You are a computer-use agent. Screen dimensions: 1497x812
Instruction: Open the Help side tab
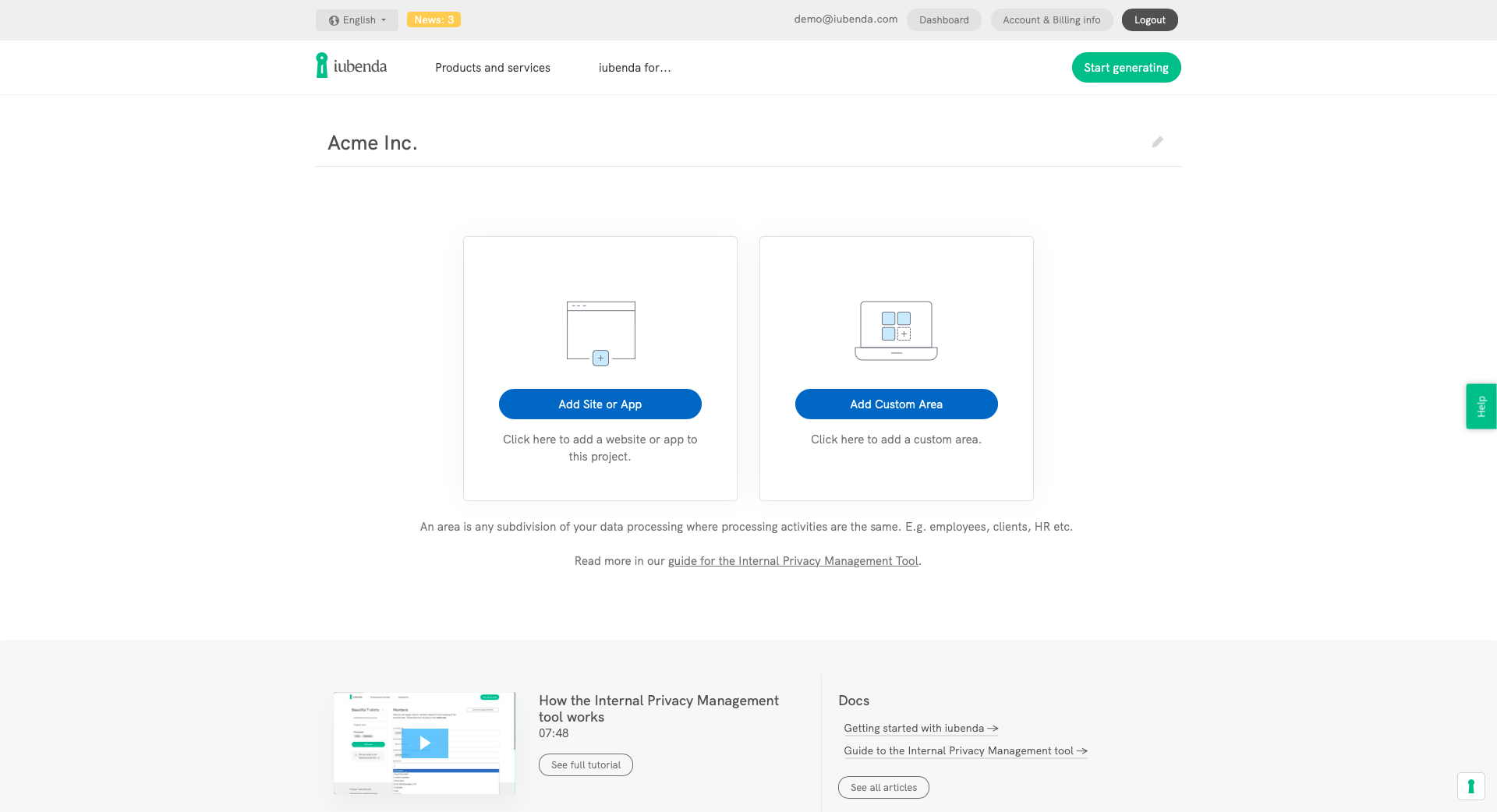tap(1481, 406)
